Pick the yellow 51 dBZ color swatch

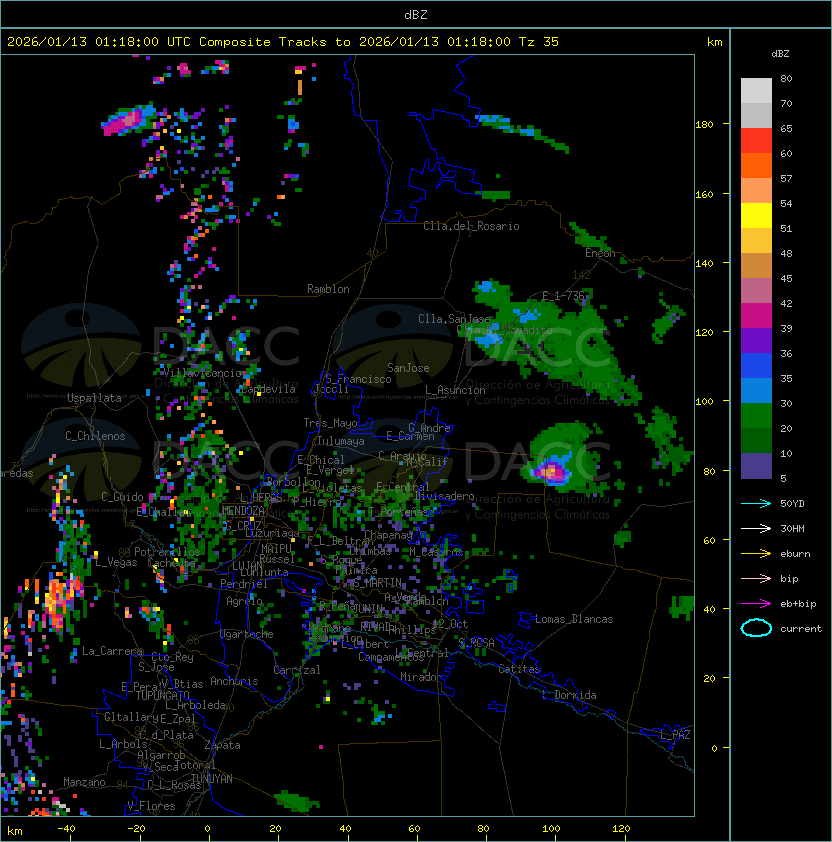(x=756, y=215)
